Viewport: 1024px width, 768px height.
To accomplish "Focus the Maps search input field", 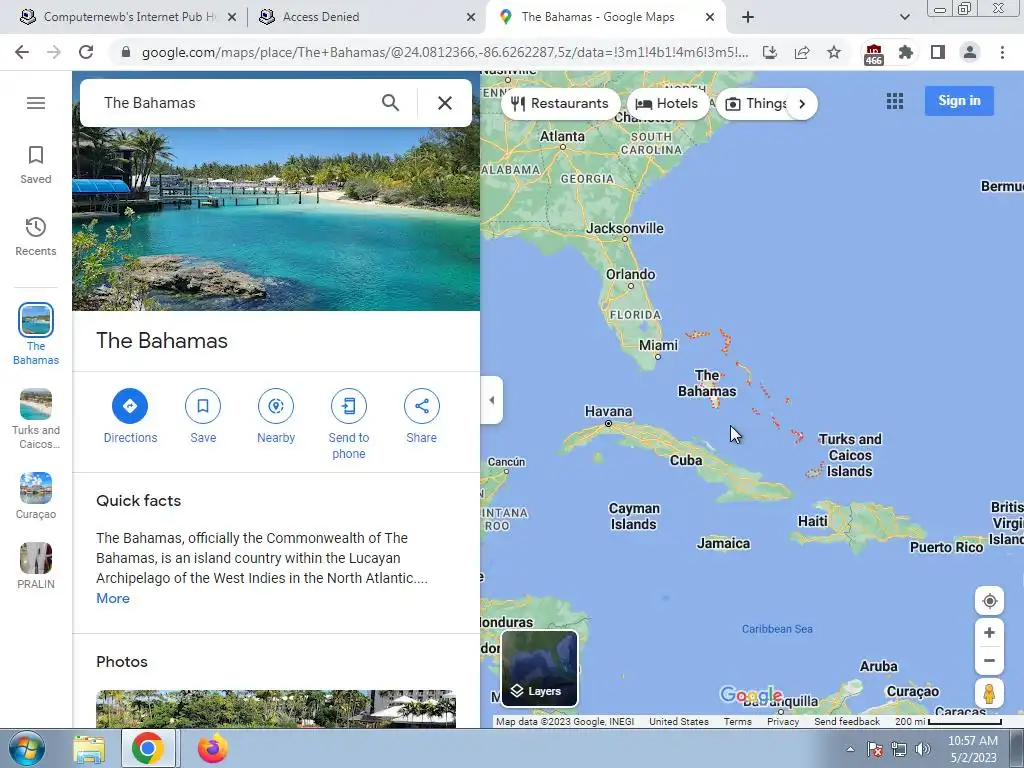I will [235, 103].
